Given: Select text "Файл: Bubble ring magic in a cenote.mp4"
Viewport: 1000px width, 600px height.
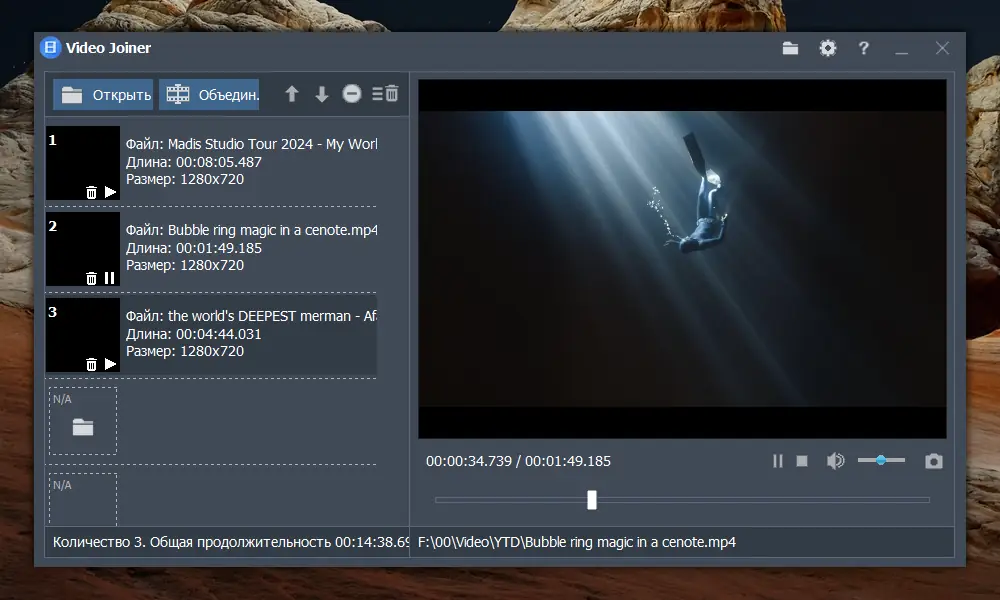Looking at the screenshot, I should pos(251,230).
